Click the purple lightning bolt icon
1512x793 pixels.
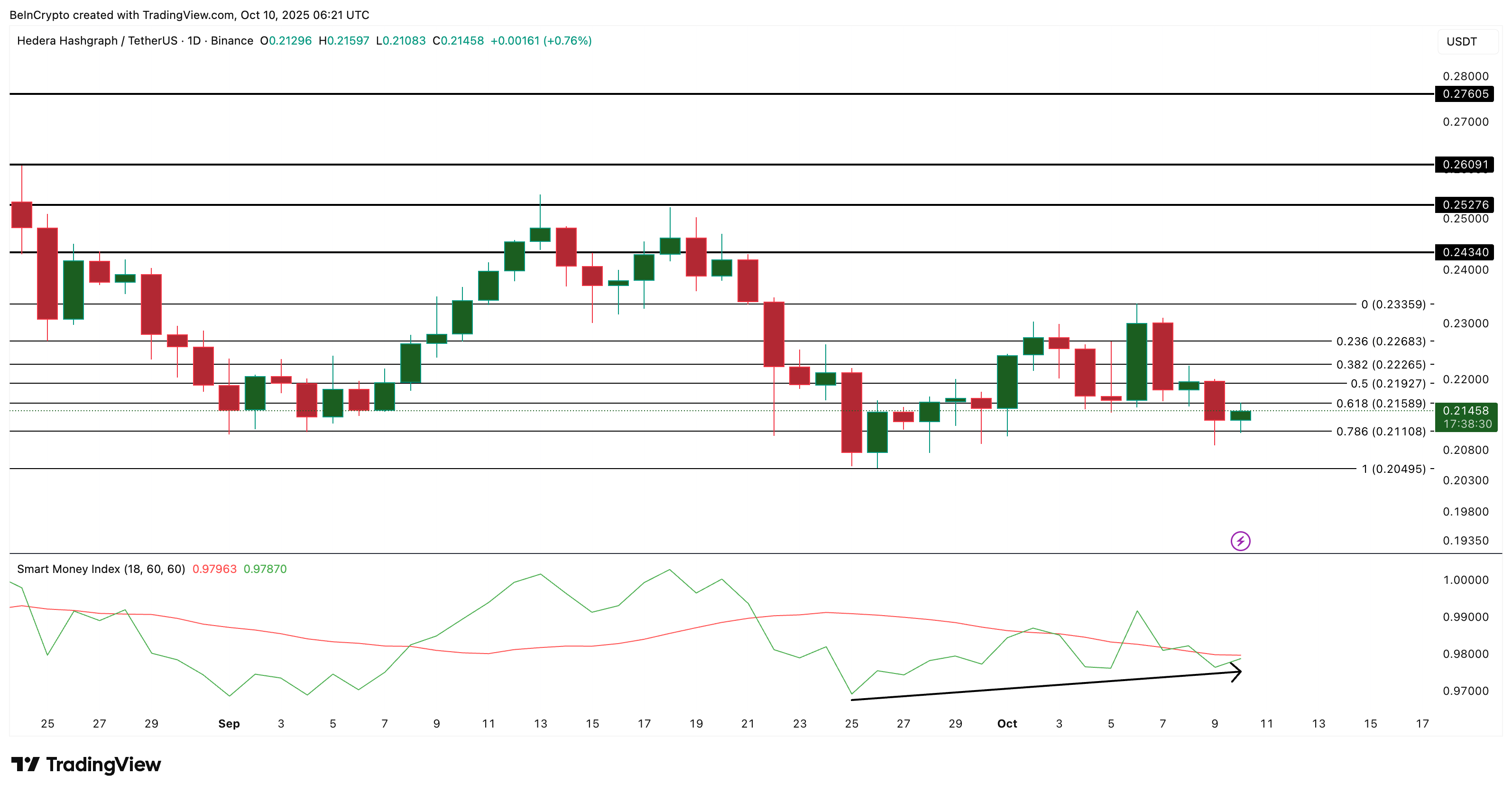(x=1240, y=541)
